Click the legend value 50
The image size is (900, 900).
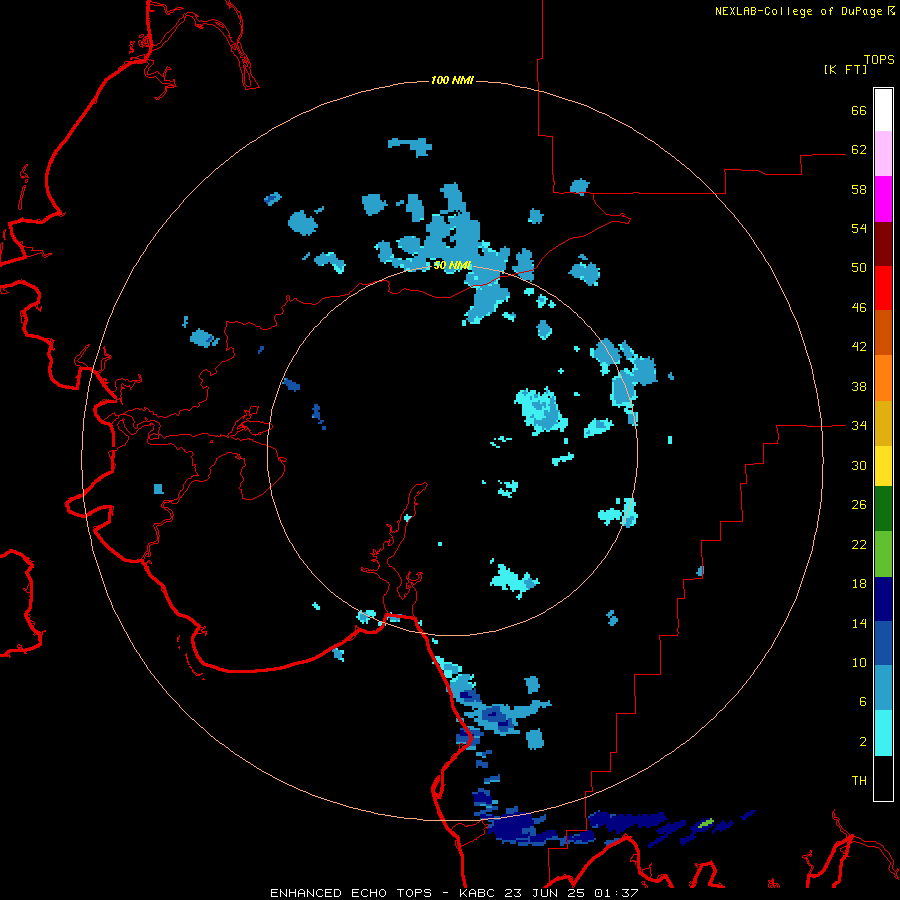pyautogui.click(x=859, y=268)
